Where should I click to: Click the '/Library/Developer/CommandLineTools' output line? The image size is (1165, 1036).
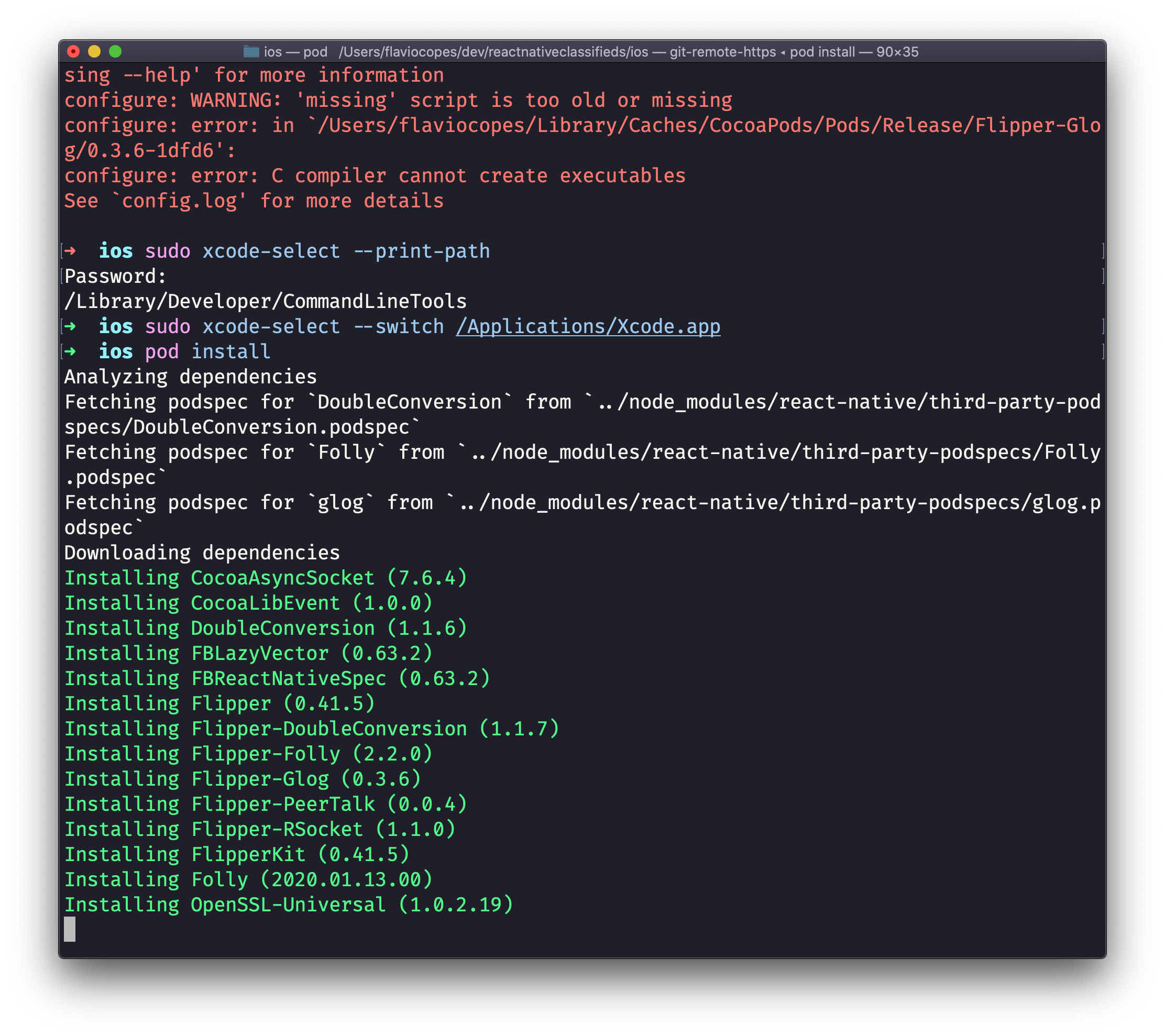click(x=265, y=302)
